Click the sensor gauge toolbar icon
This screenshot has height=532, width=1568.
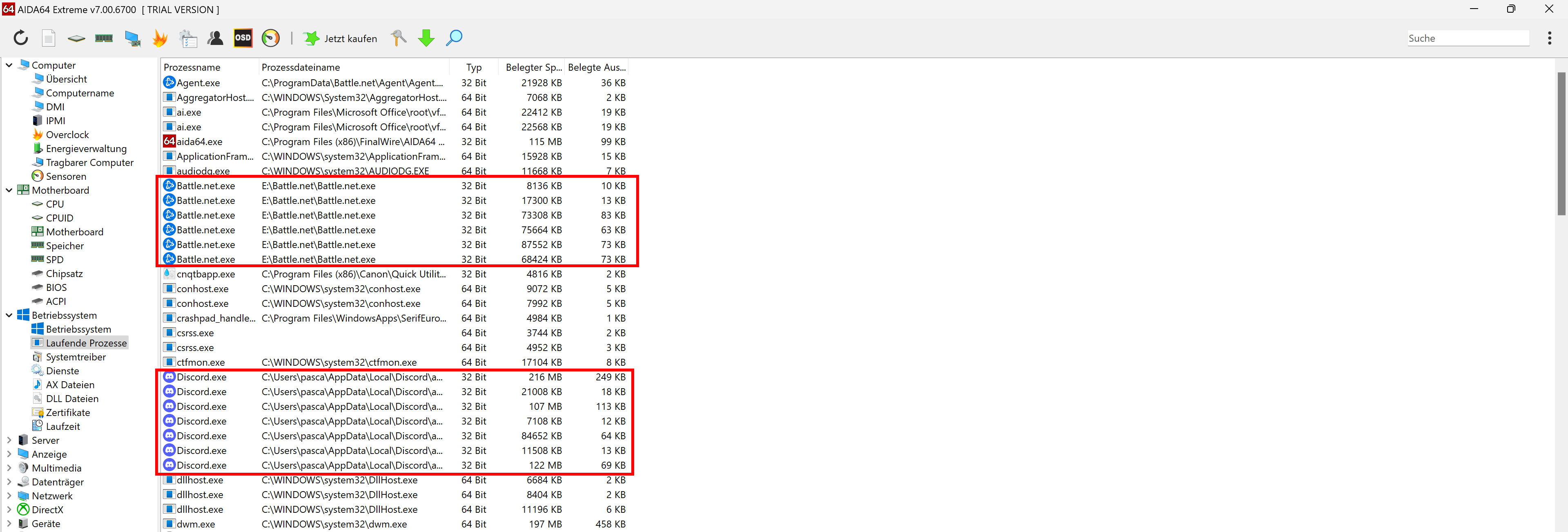(271, 38)
